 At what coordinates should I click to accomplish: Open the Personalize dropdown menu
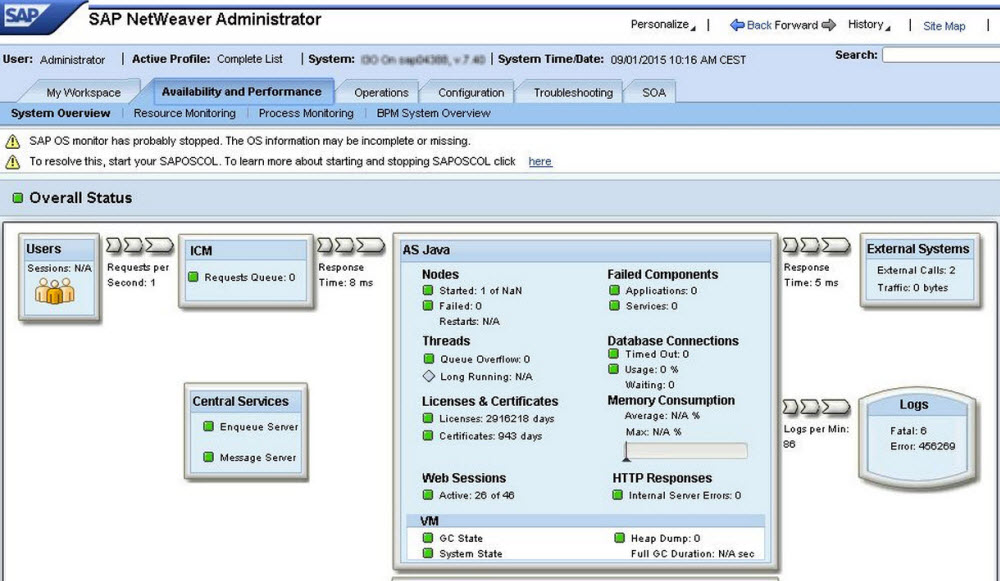tap(663, 24)
